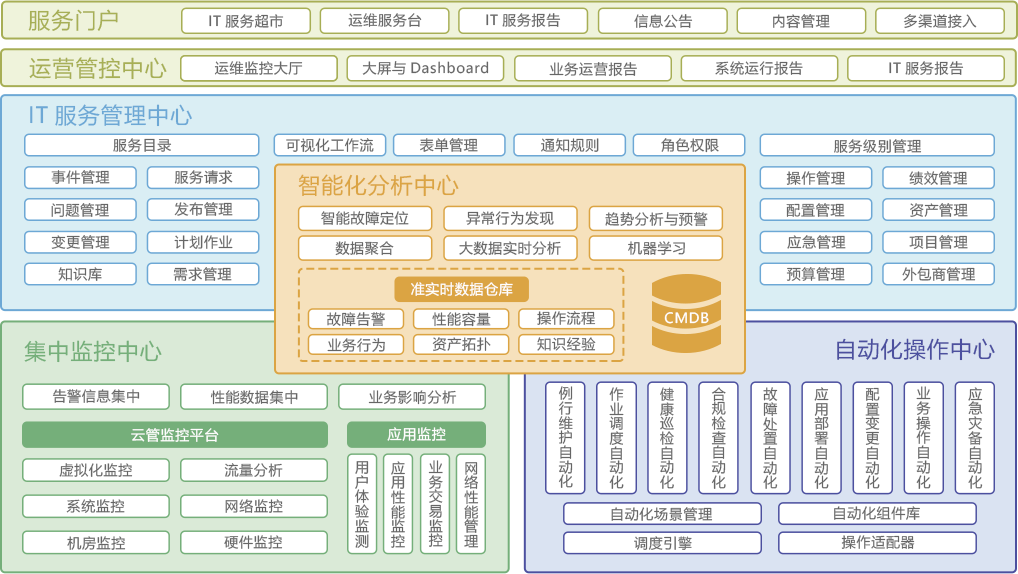Choose the 事件管理 box
The width and height of the screenshot is (1018, 574).
tap(81, 178)
